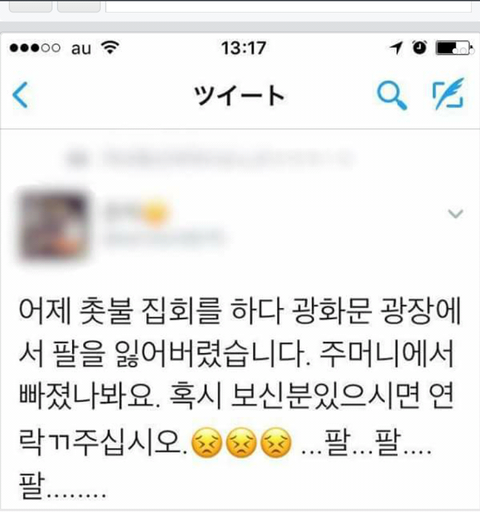Open the blurred profile avatar
480x512 pixels.
[x=53, y=225]
